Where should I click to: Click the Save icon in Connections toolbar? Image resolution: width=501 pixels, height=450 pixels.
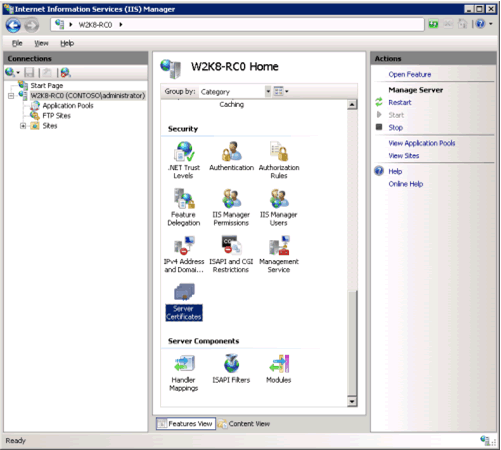[x=29, y=72]
